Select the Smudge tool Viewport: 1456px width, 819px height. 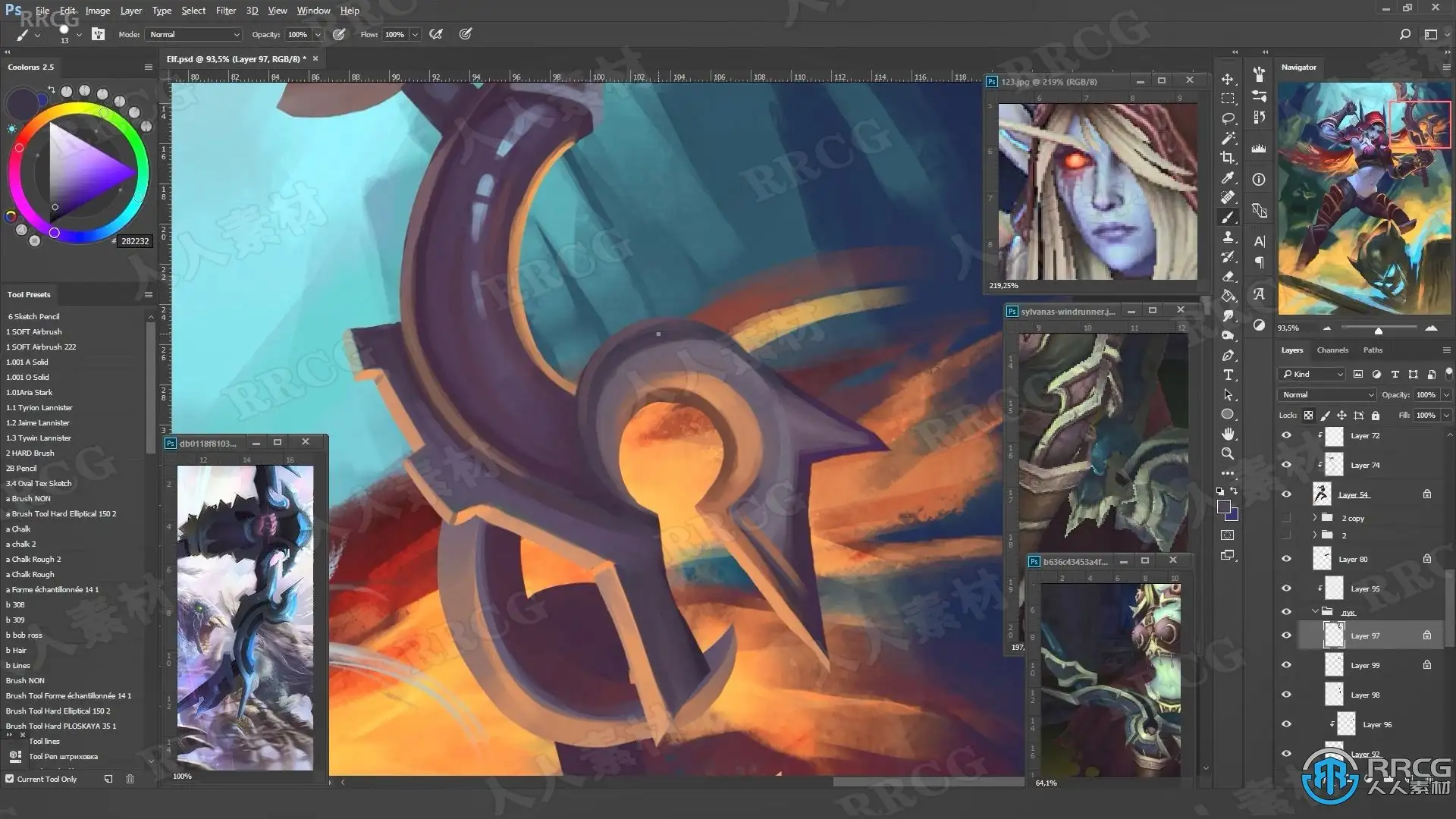[x=1228, y=316]
